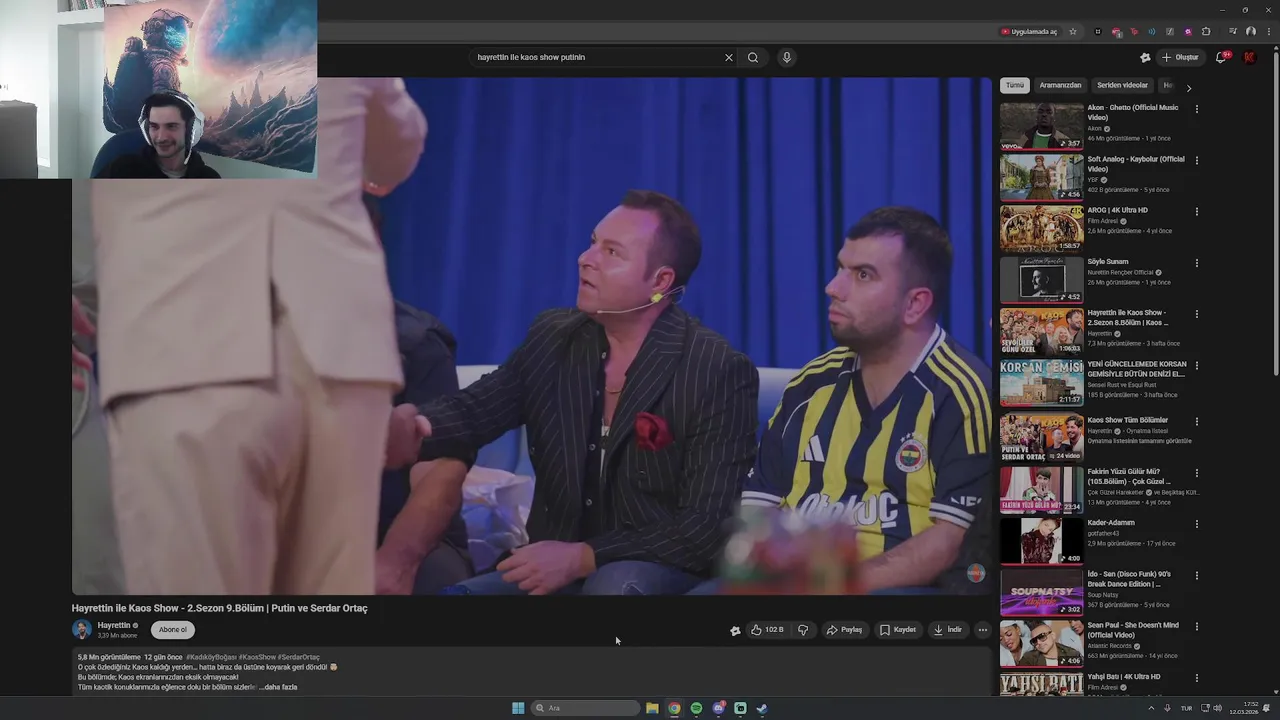
Task: Open the Windows Start menu
Action: coord(518,708)
